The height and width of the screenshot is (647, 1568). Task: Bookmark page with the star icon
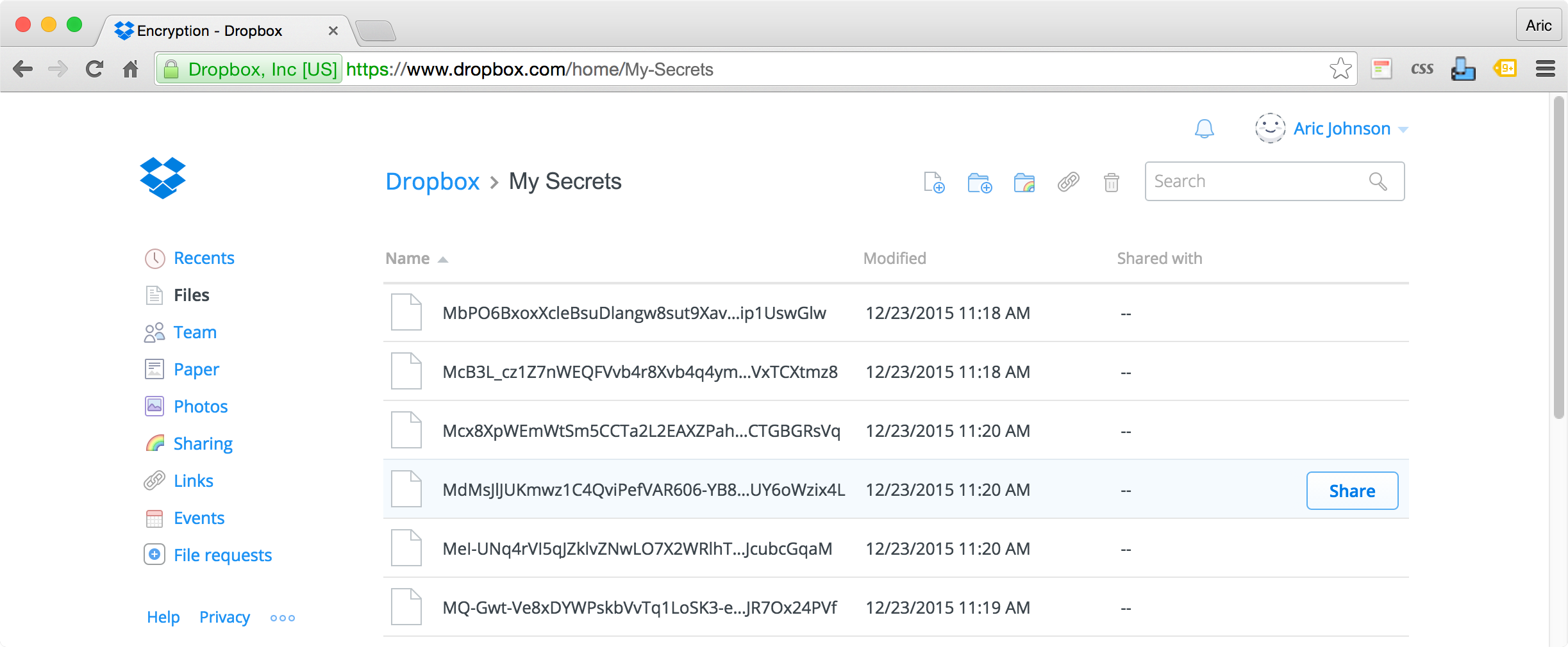click(x=1340, y=69)
